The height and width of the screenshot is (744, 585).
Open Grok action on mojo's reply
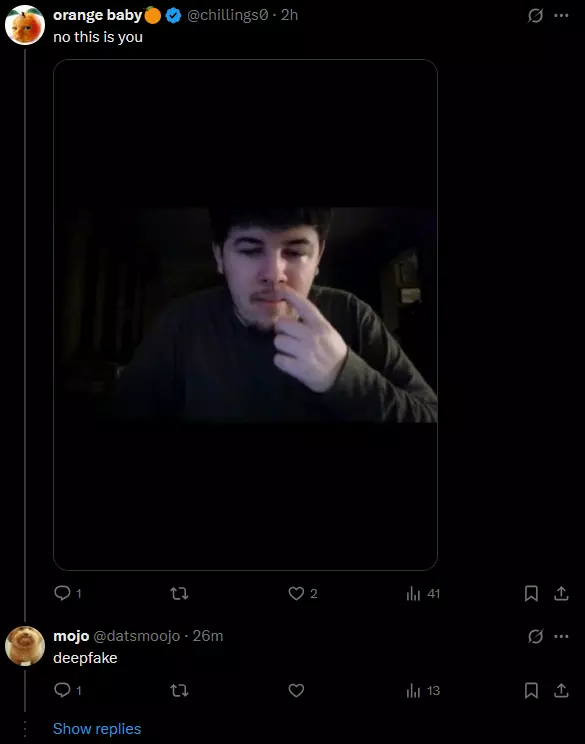[x=535, y=636]
